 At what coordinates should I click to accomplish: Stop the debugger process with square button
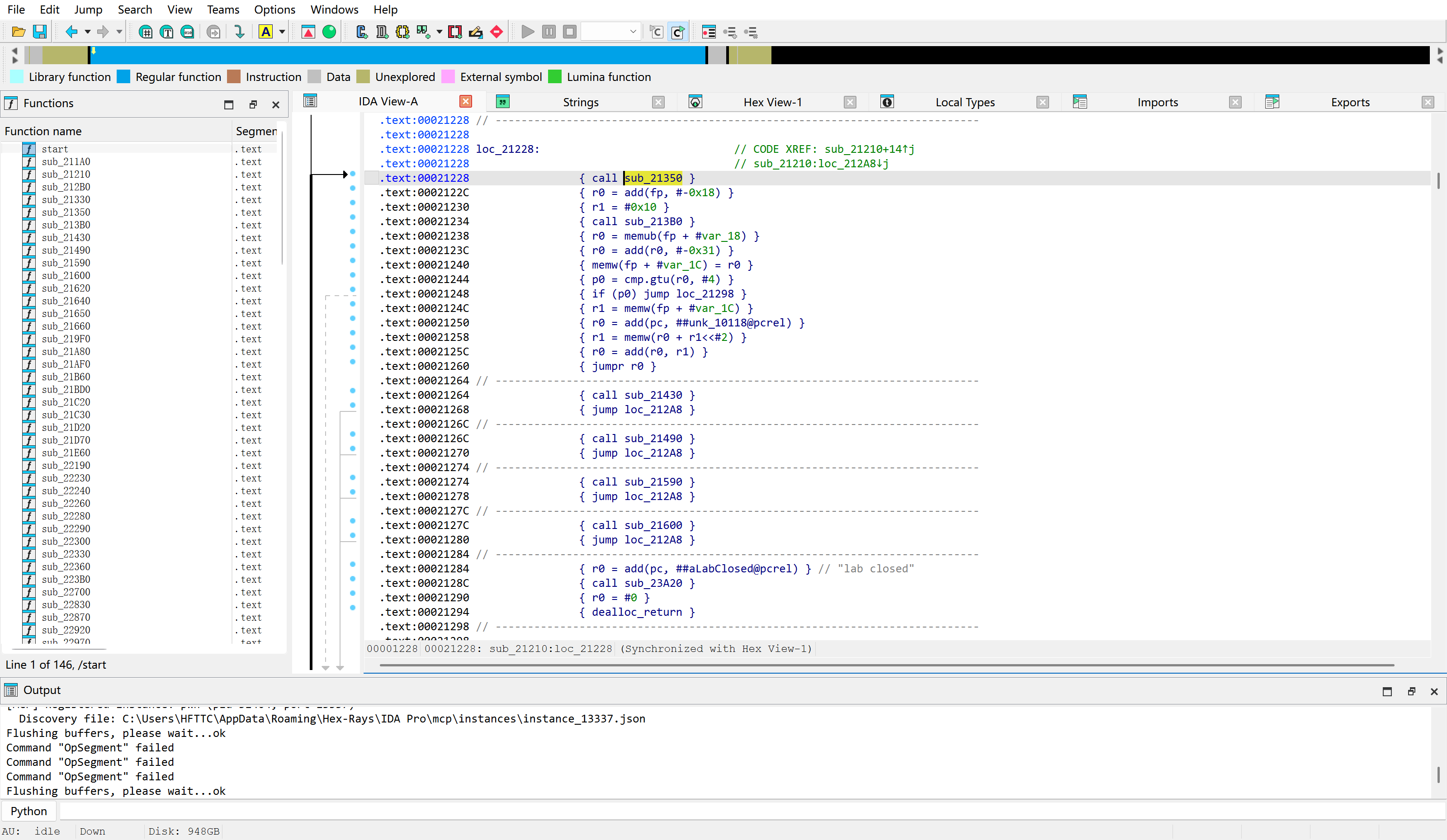click(570, 32)
